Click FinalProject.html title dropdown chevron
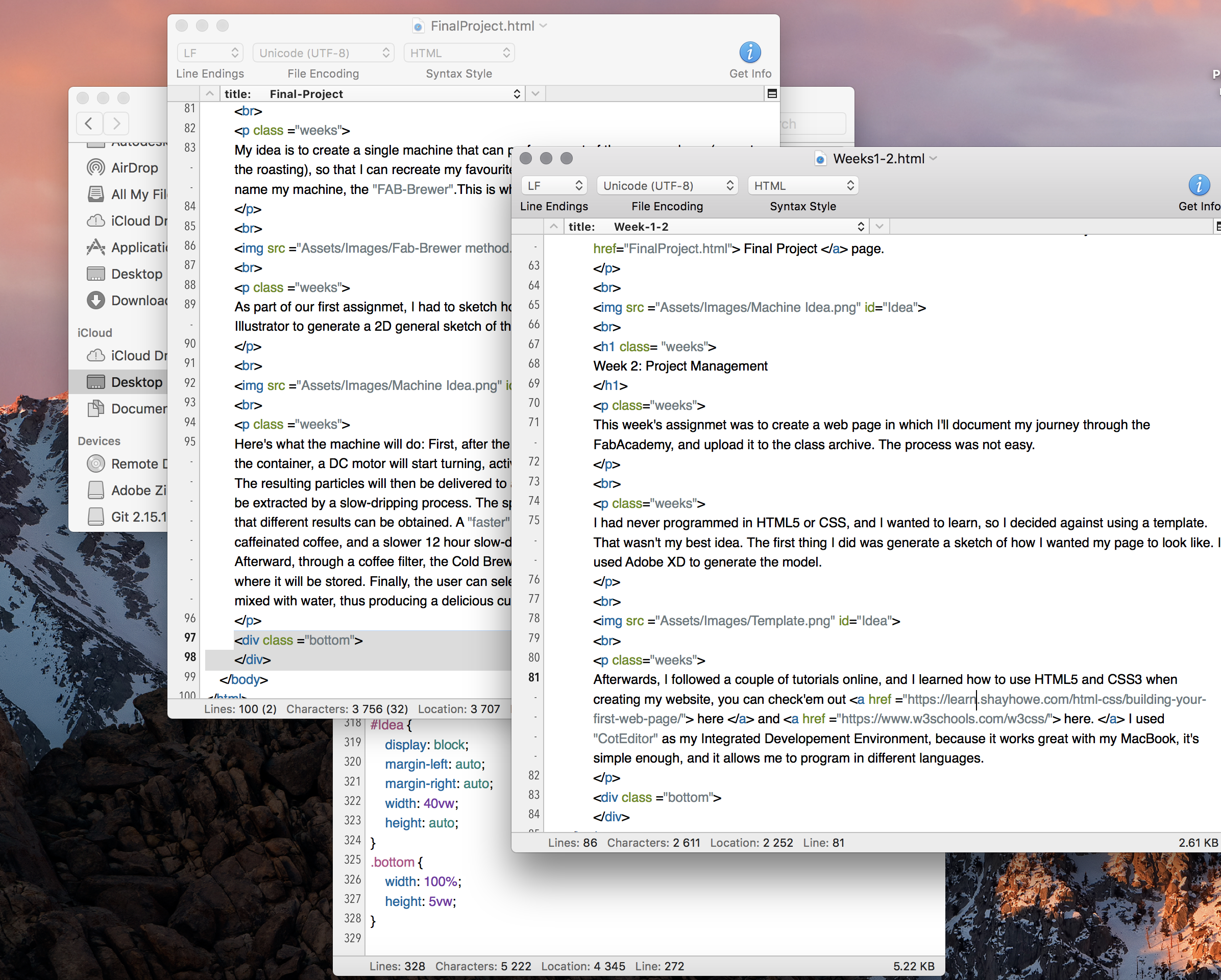Screen dimensions: 1221x980 (x=544, y=26)
